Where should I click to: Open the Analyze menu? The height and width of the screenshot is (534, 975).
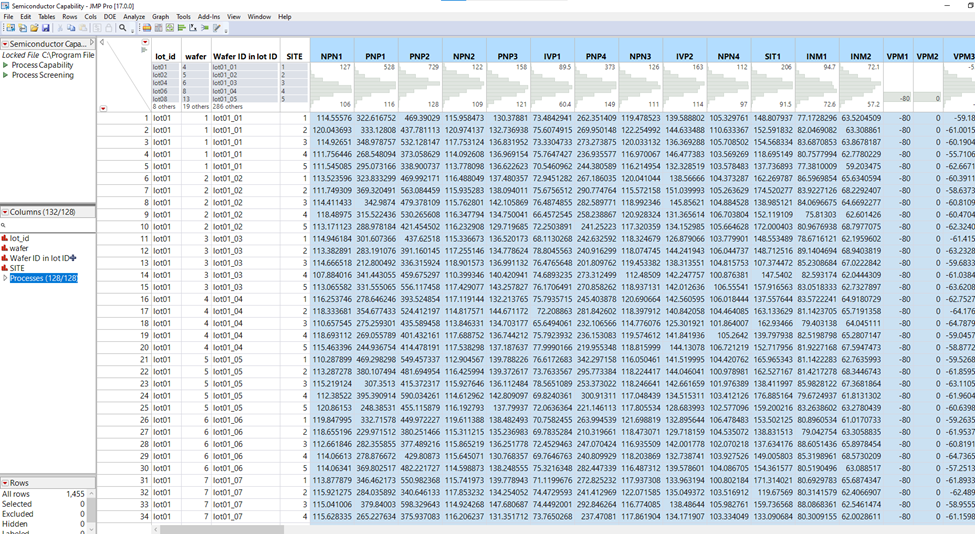coord(134,17)
